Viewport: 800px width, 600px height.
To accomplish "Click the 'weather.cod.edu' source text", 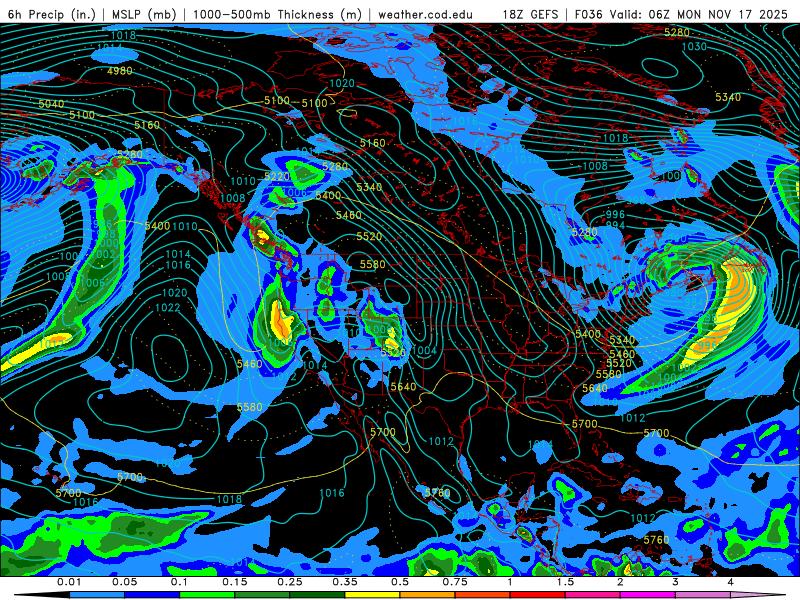I will [x=425, y=14].
